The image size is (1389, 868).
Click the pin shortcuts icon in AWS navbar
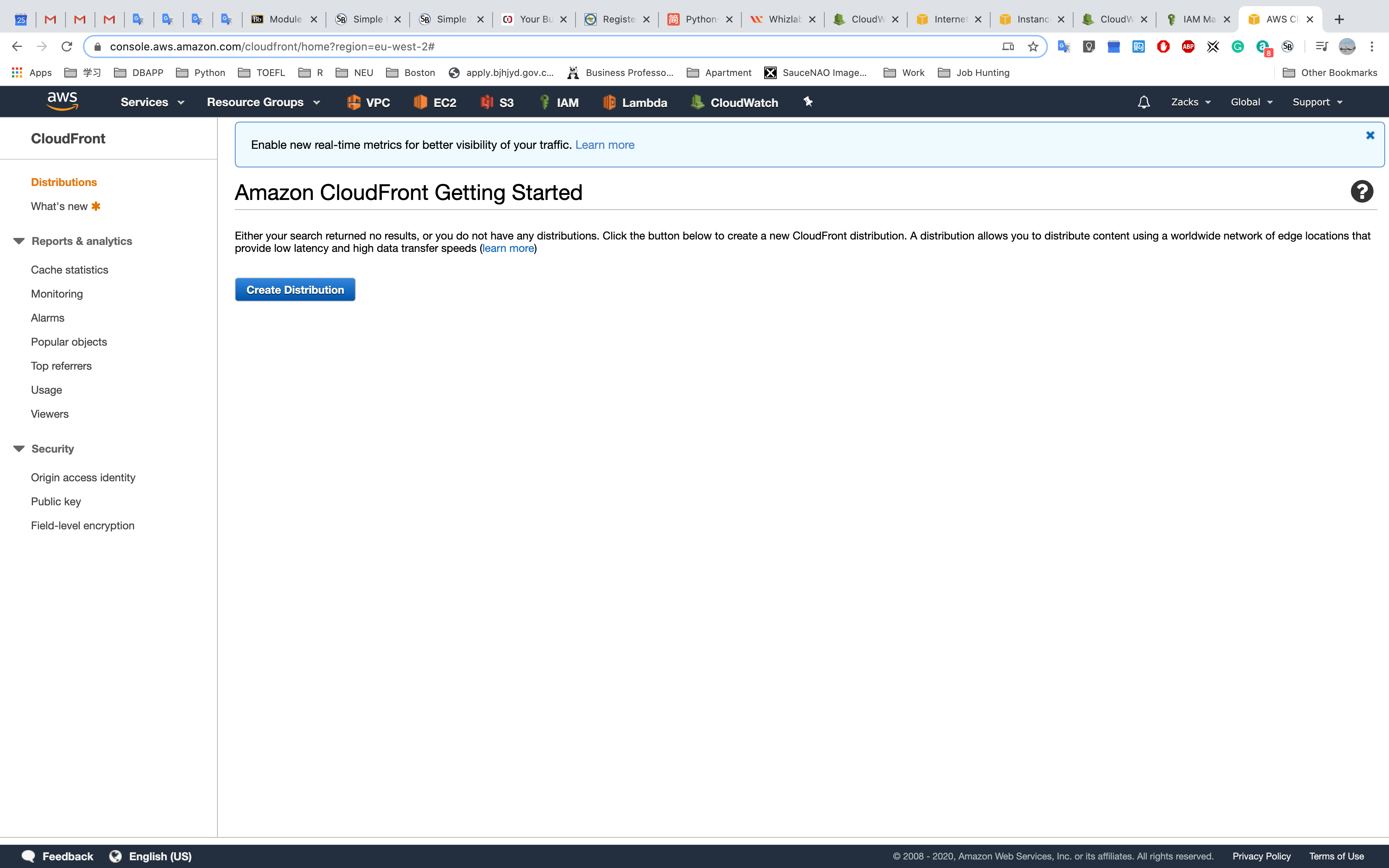point(808,102)
